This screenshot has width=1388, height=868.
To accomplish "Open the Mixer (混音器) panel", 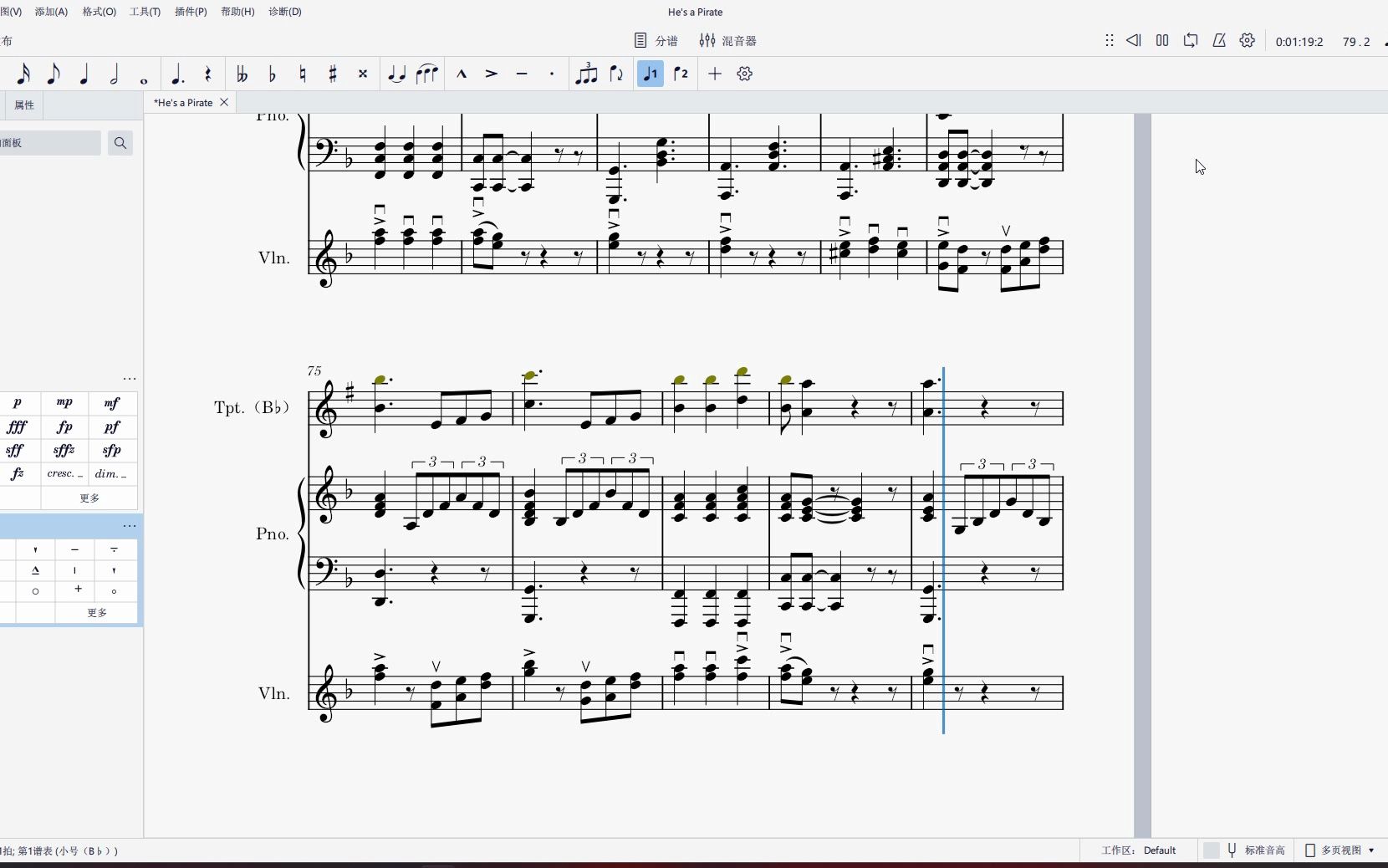I will point(728,40).
